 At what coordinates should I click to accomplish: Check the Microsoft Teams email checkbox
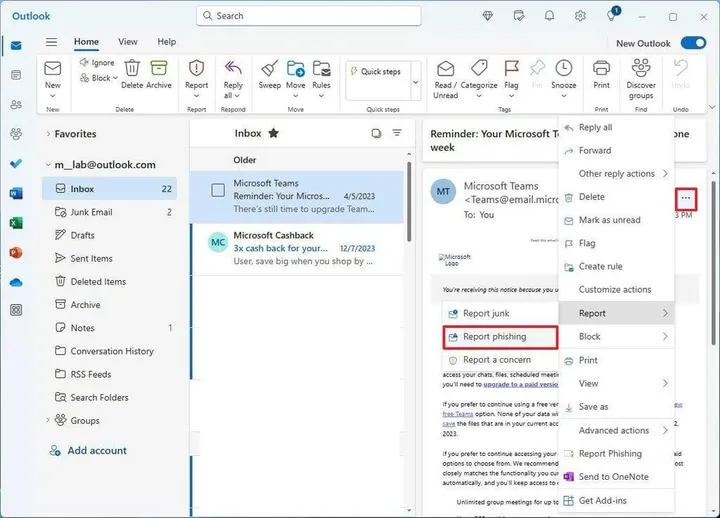click(x=218, y=190)
